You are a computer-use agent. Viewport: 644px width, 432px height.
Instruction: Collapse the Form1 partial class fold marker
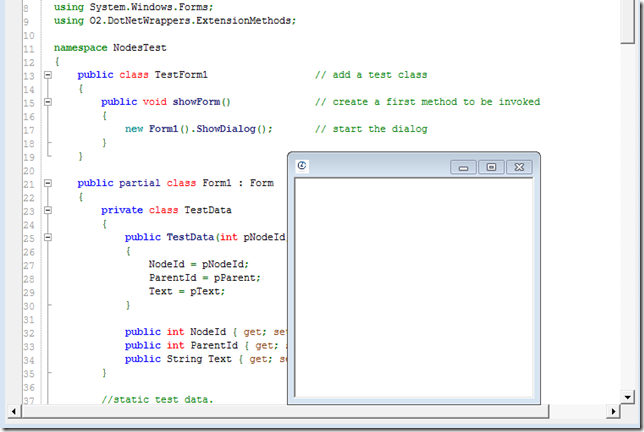point(48,183)
